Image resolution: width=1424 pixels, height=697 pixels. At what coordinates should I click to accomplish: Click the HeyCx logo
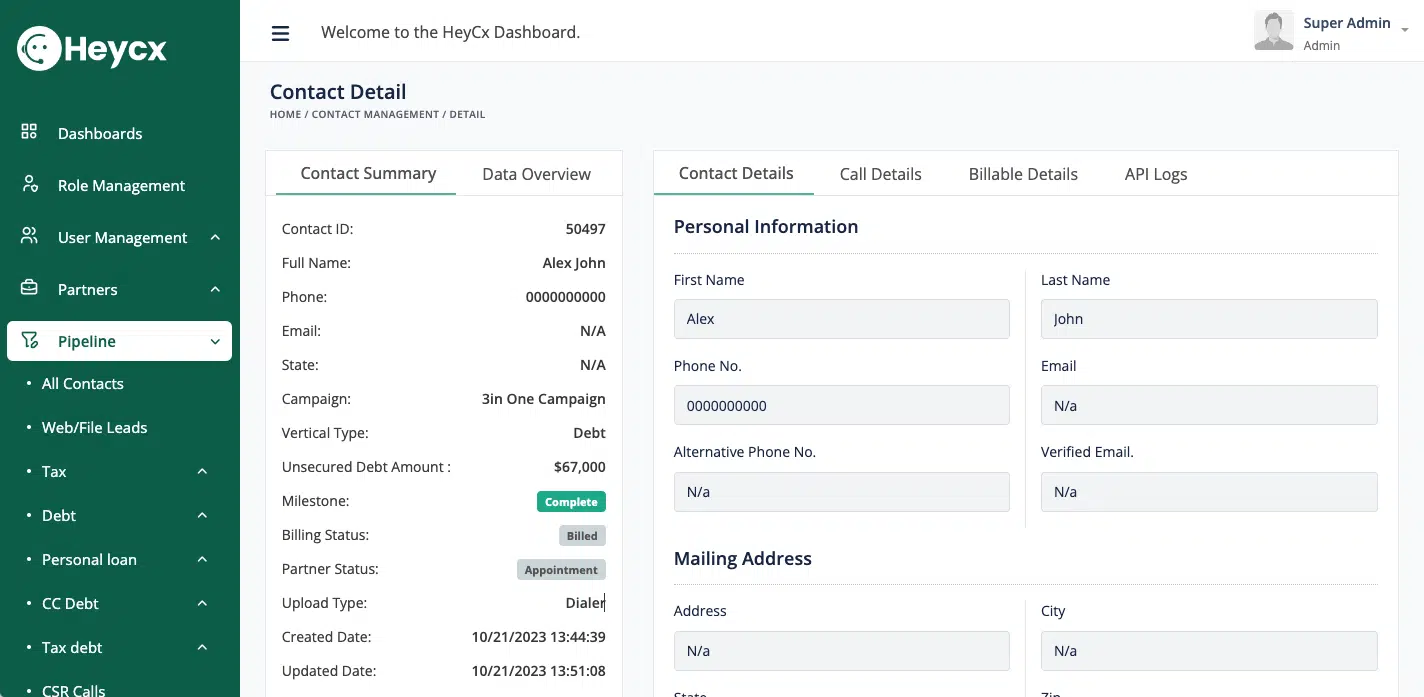click(92, 48)
